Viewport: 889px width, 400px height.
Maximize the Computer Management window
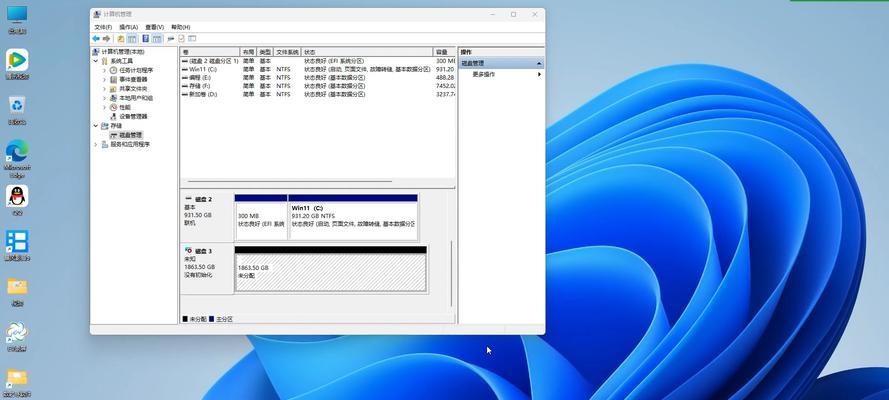(513, 14)
